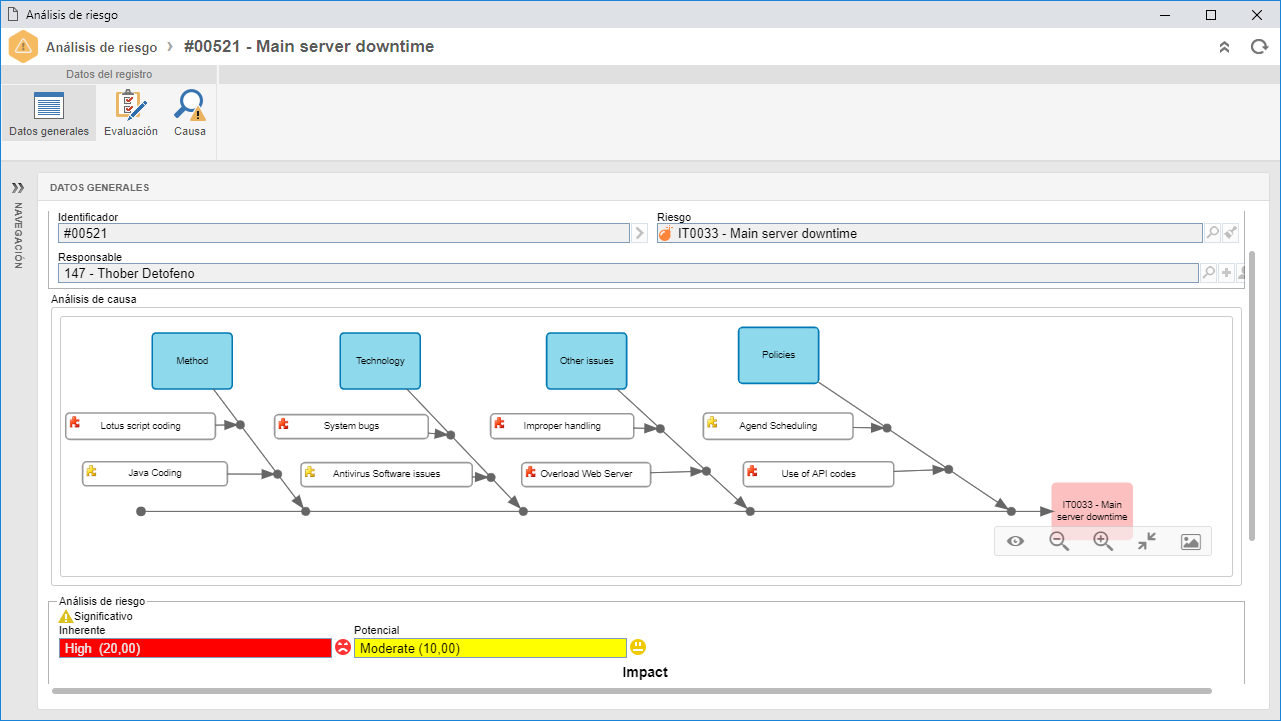Select the Method category box
The height and width of the screenshot is (721, 1281).
192,361
